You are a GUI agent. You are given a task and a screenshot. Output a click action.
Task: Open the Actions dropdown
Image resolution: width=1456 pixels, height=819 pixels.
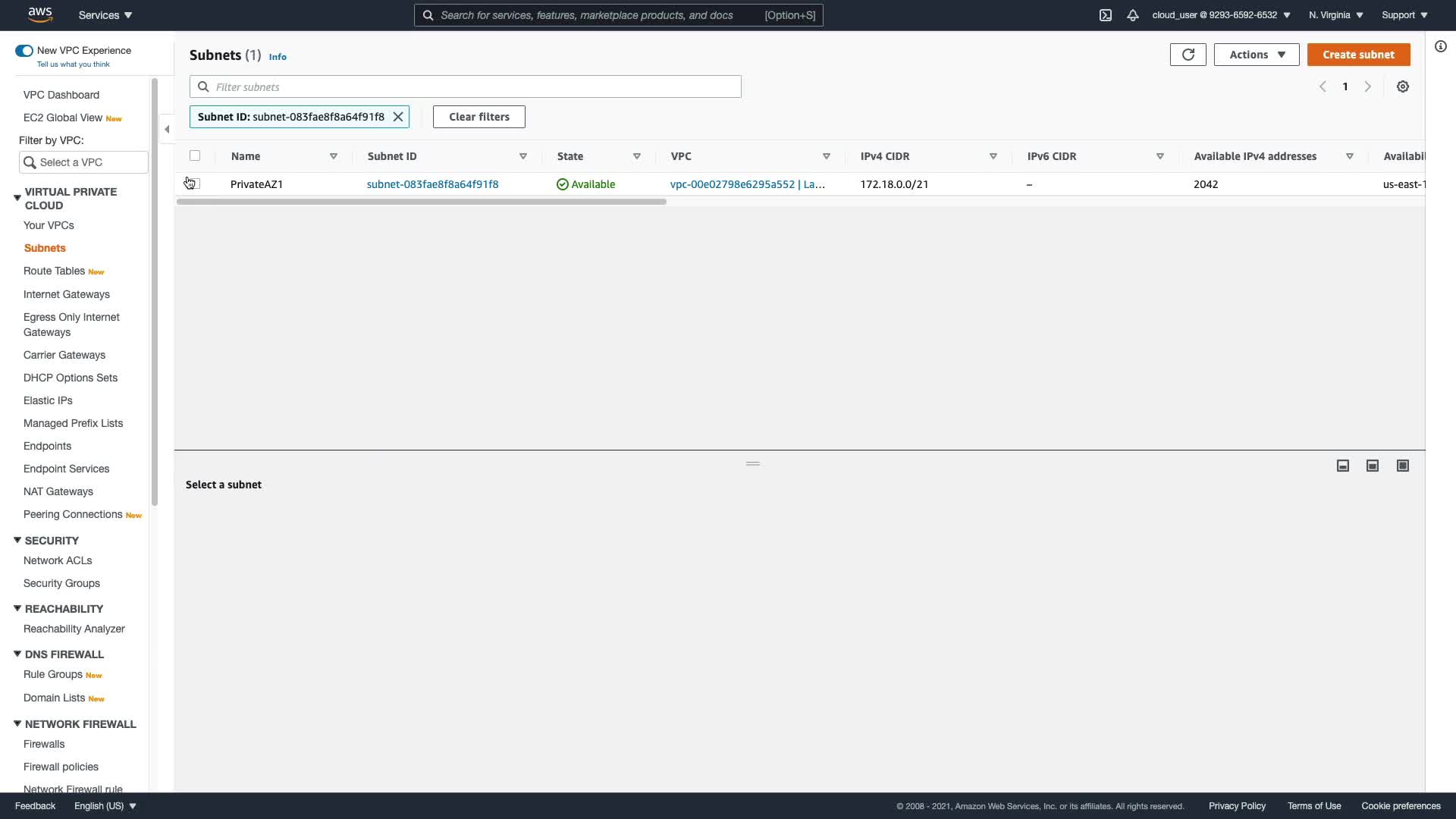(1256, 55)
